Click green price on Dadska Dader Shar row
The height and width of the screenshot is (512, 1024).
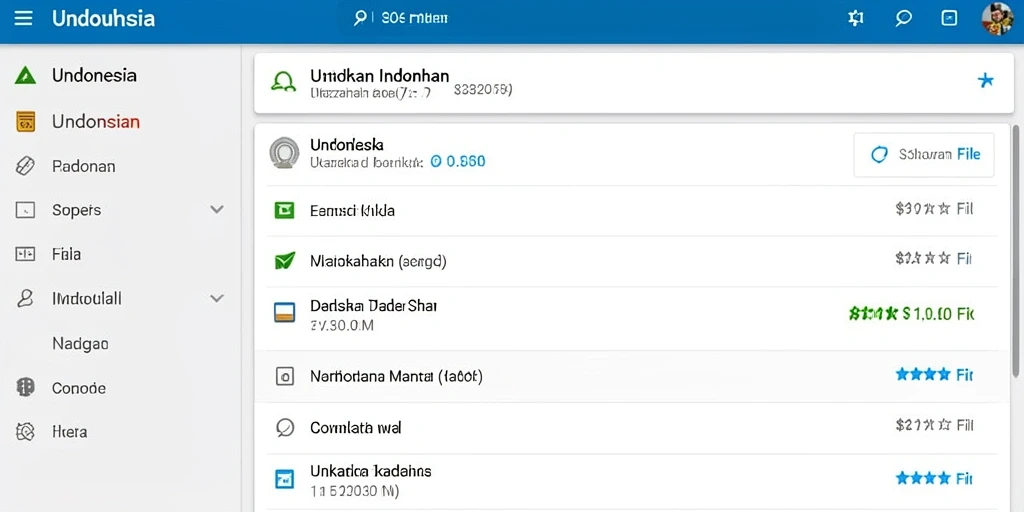coord(911,314)
